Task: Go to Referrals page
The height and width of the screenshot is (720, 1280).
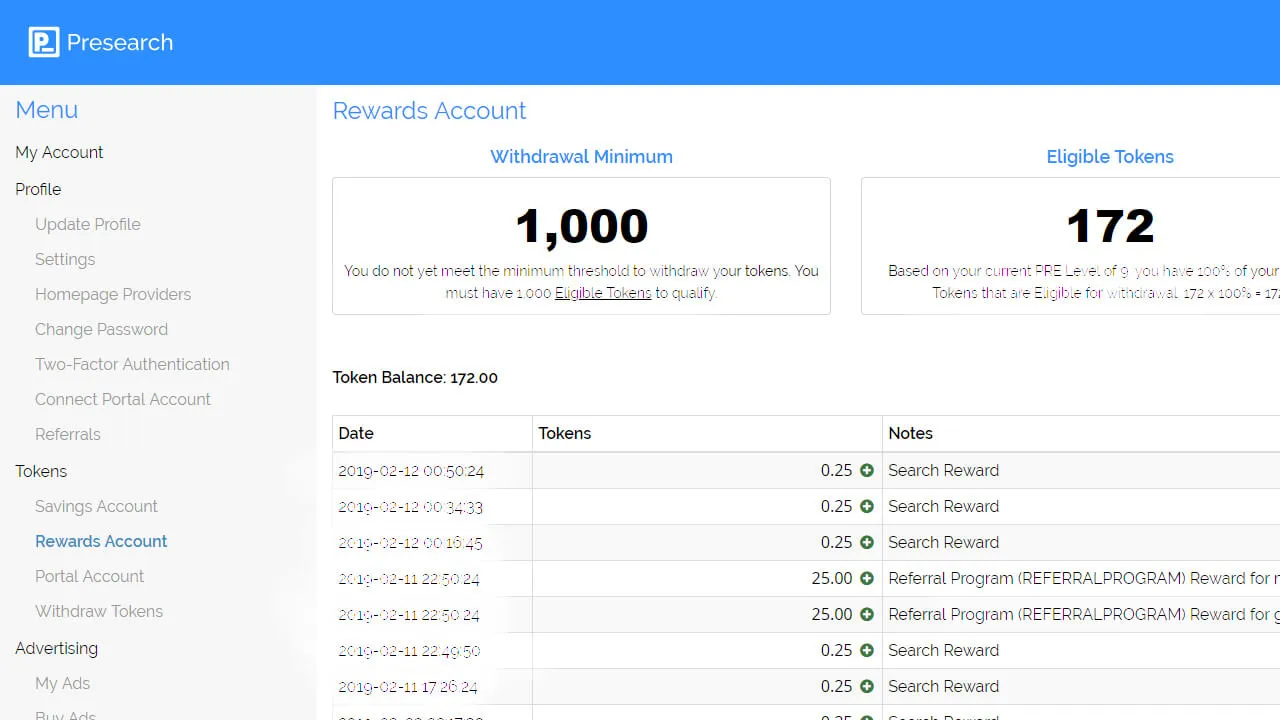Action: (68, 434)
